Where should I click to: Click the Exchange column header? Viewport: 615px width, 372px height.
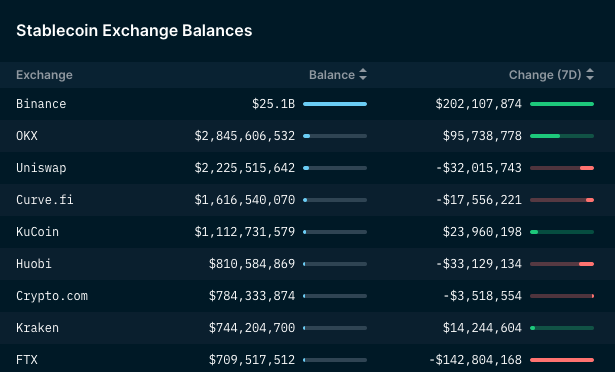[x=44, y=75]
